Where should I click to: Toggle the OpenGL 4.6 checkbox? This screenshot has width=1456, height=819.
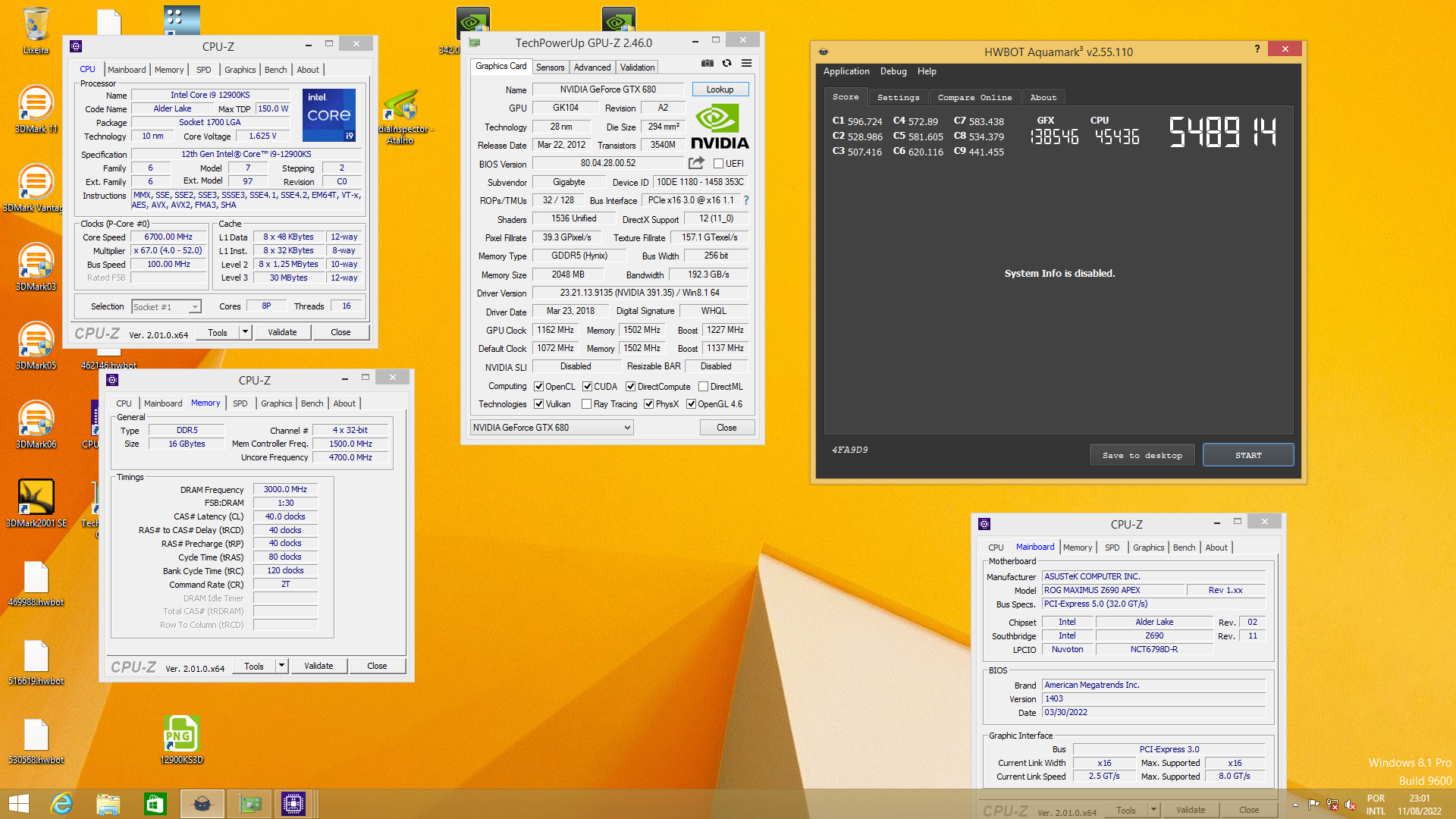coord(691,404)
